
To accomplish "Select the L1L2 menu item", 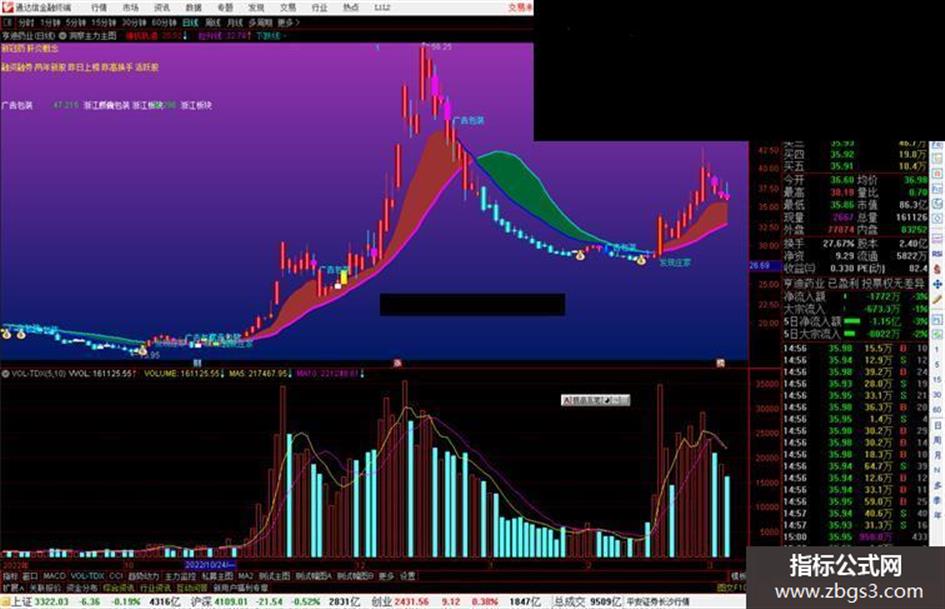I will (382, 8).
